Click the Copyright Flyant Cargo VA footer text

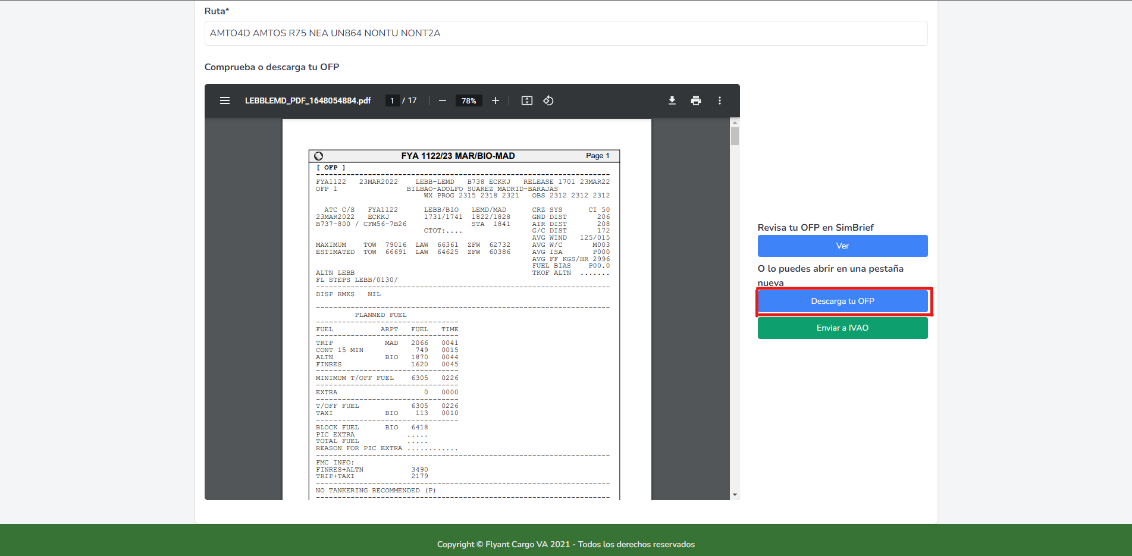click(x=566, y=544)
